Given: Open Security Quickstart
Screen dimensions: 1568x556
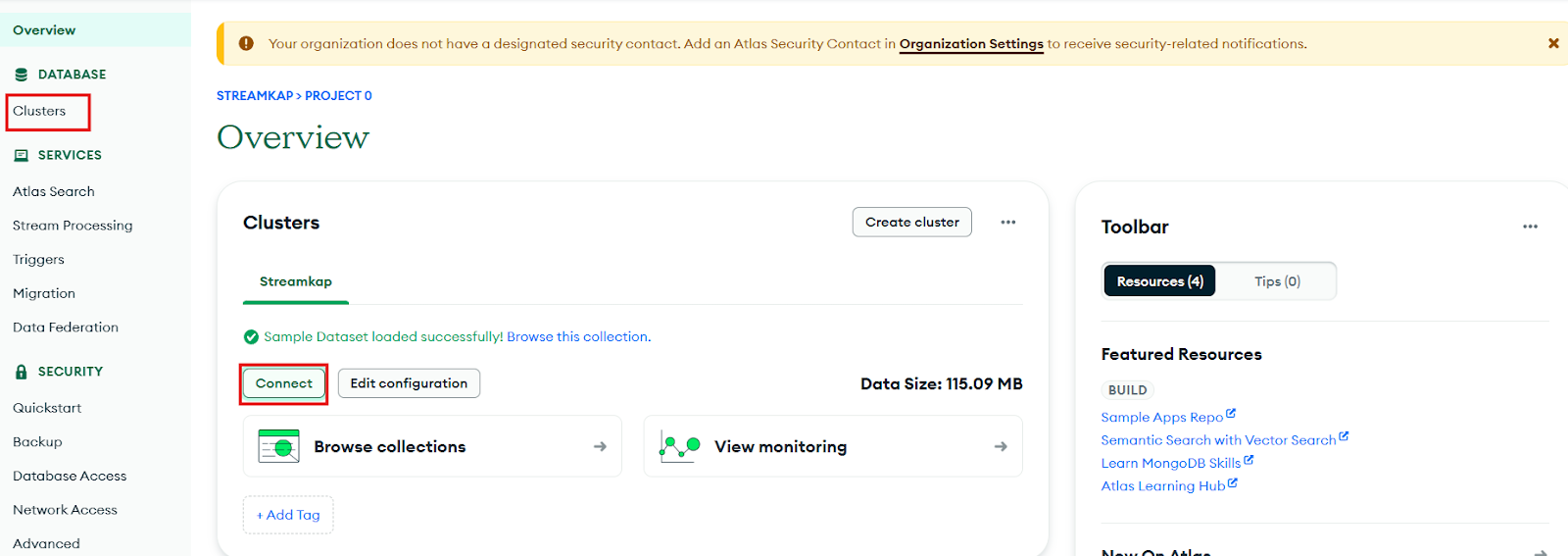Looking at the screenshot, I should coord(47,408).
